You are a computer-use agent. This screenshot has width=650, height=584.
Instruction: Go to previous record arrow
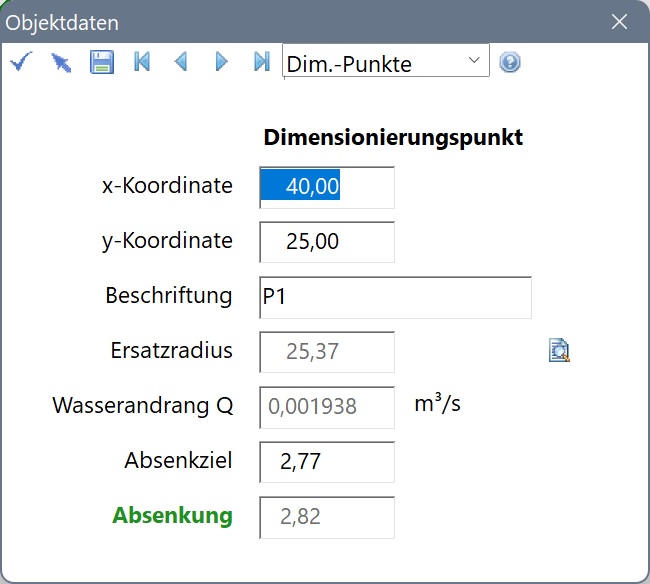point(181,63)
